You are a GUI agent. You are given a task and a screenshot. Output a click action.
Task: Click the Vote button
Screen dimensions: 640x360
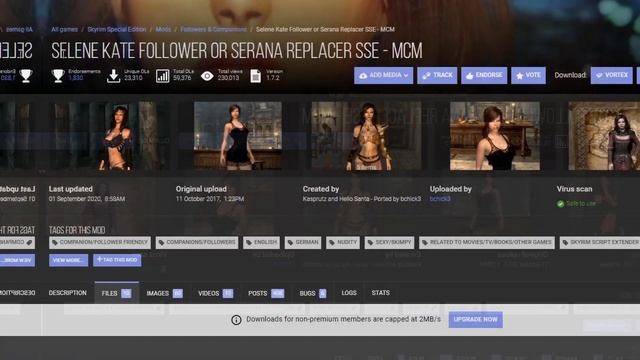528,76
